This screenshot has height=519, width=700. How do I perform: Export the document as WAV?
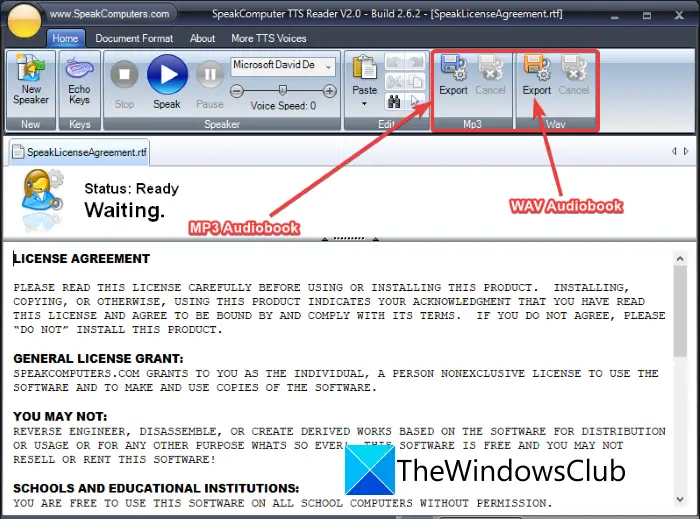(537, 75)
